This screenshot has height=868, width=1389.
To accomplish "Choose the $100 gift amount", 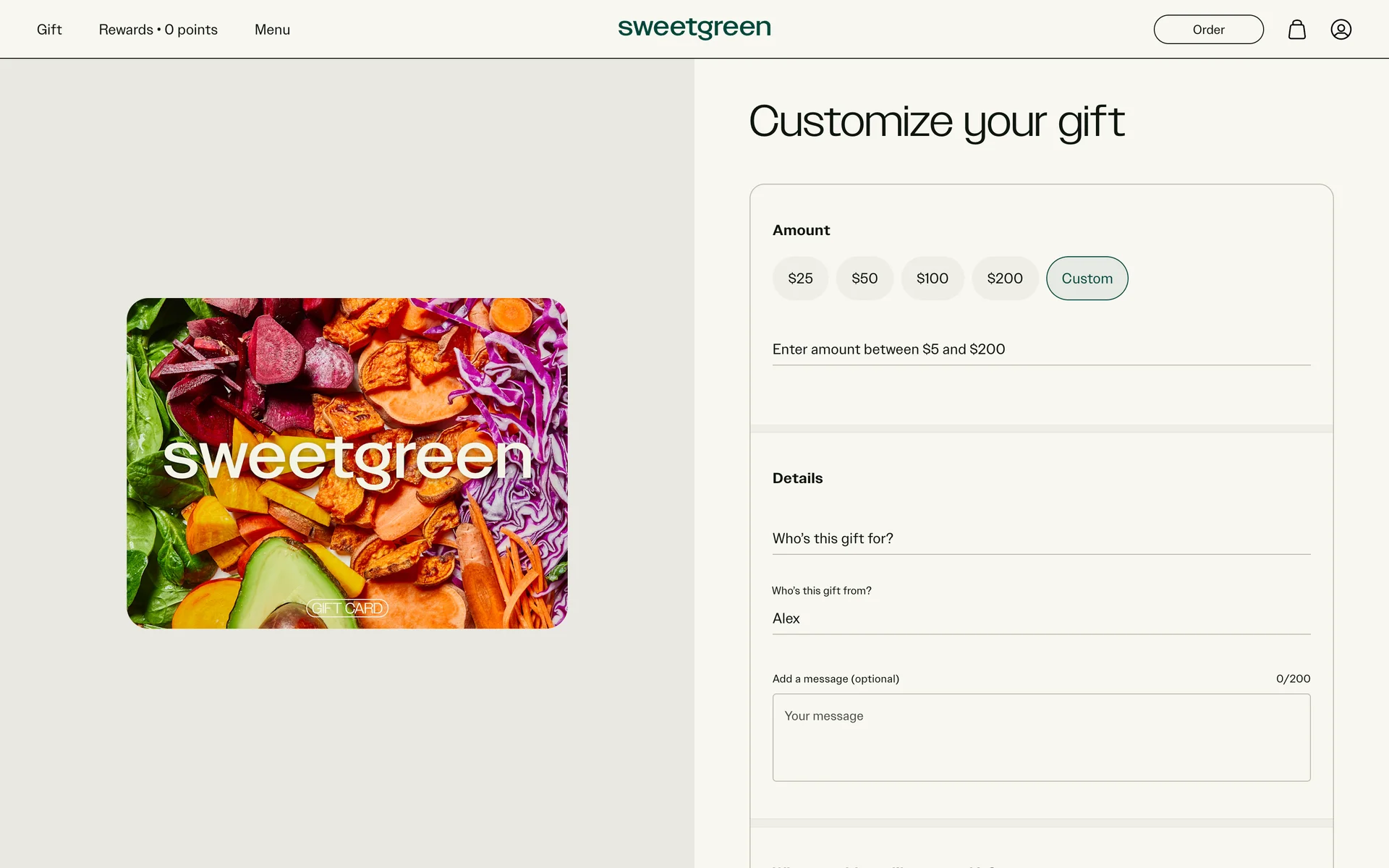I will pos(933,278).
